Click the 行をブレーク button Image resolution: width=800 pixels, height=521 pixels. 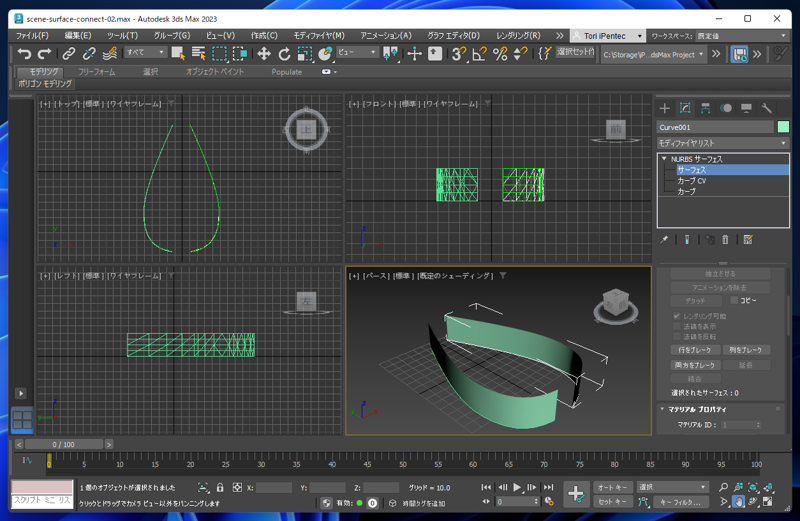[x=694, y=350]
